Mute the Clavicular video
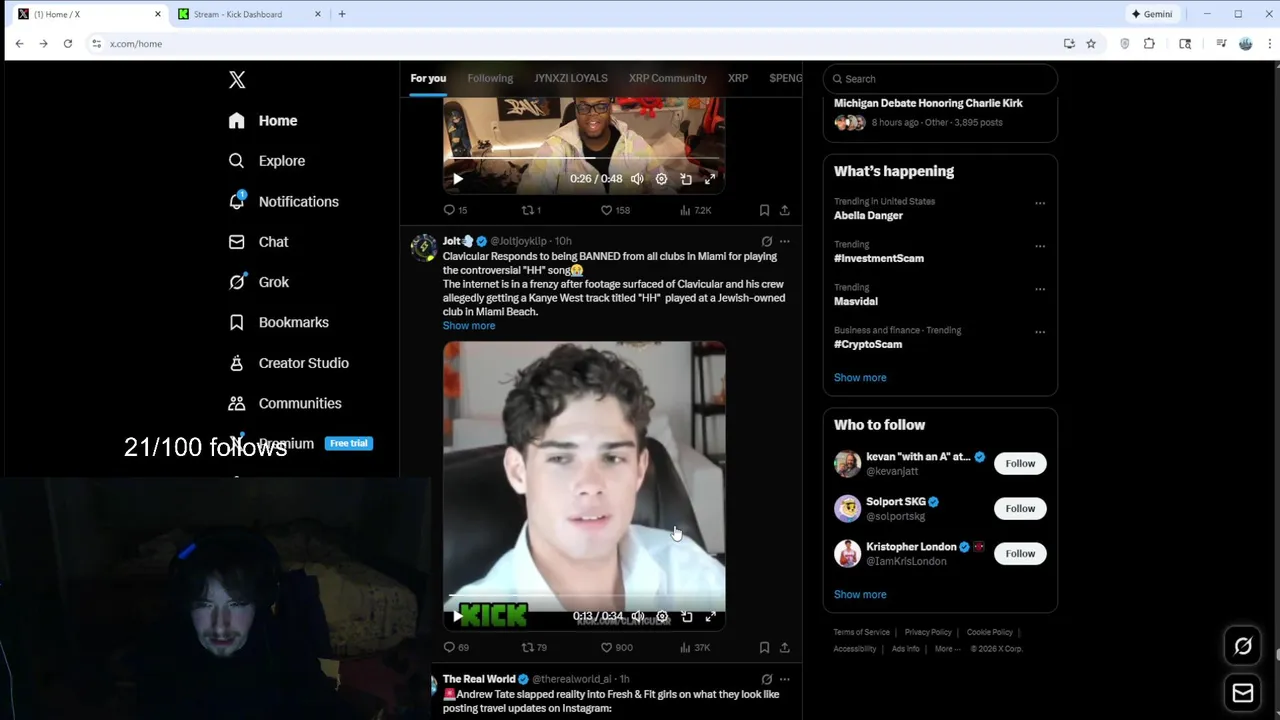 tap(637, 617)
